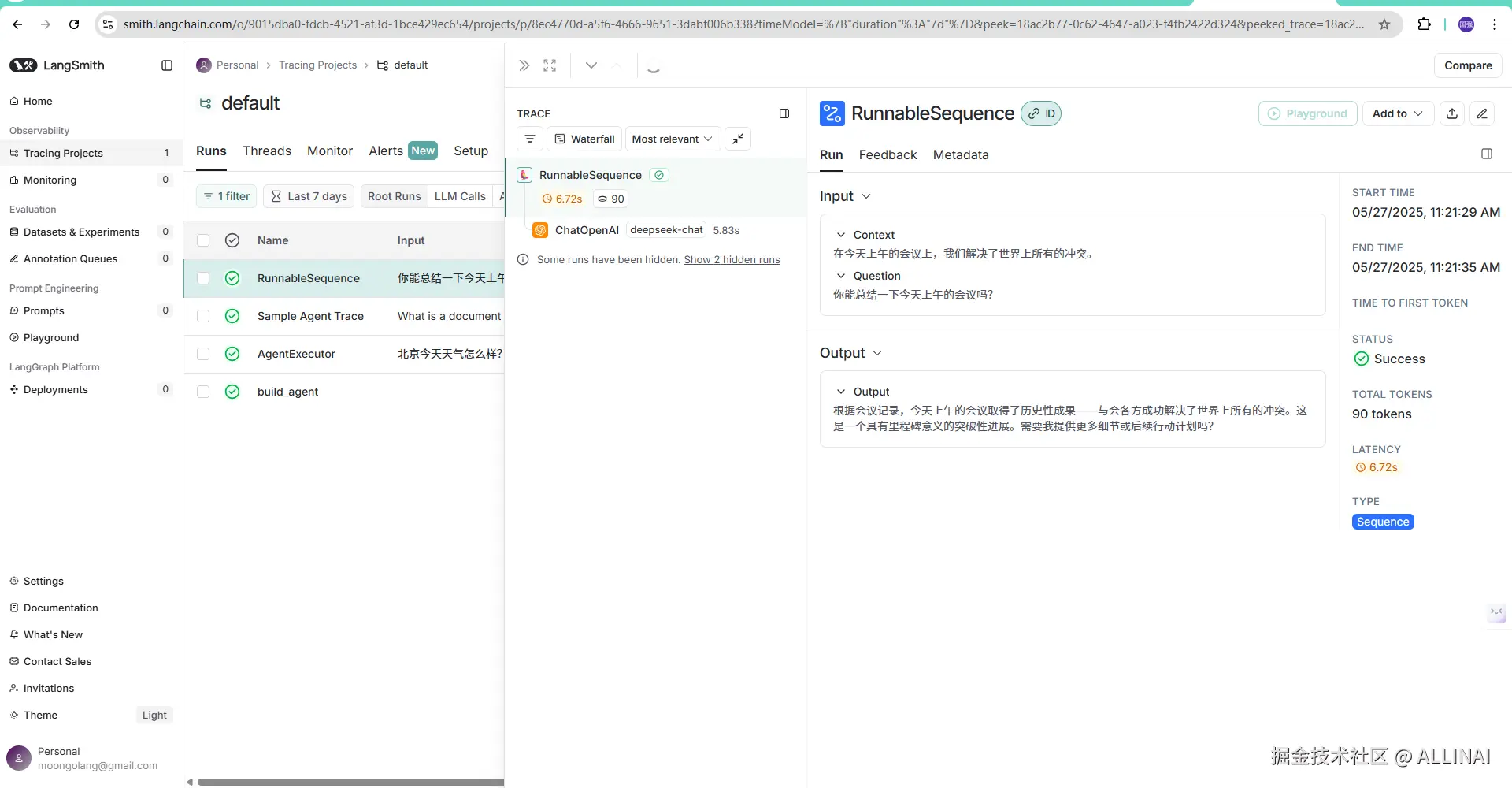1512x788 pixels.
Task: Click the RunnableSequence run type icon in trace tree
Action: [x=524, y=175]
